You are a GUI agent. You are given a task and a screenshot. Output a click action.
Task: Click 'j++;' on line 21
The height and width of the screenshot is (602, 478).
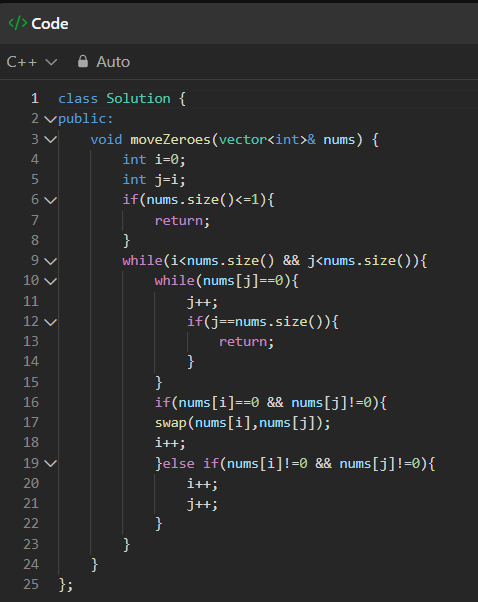(x=202, y=504)
